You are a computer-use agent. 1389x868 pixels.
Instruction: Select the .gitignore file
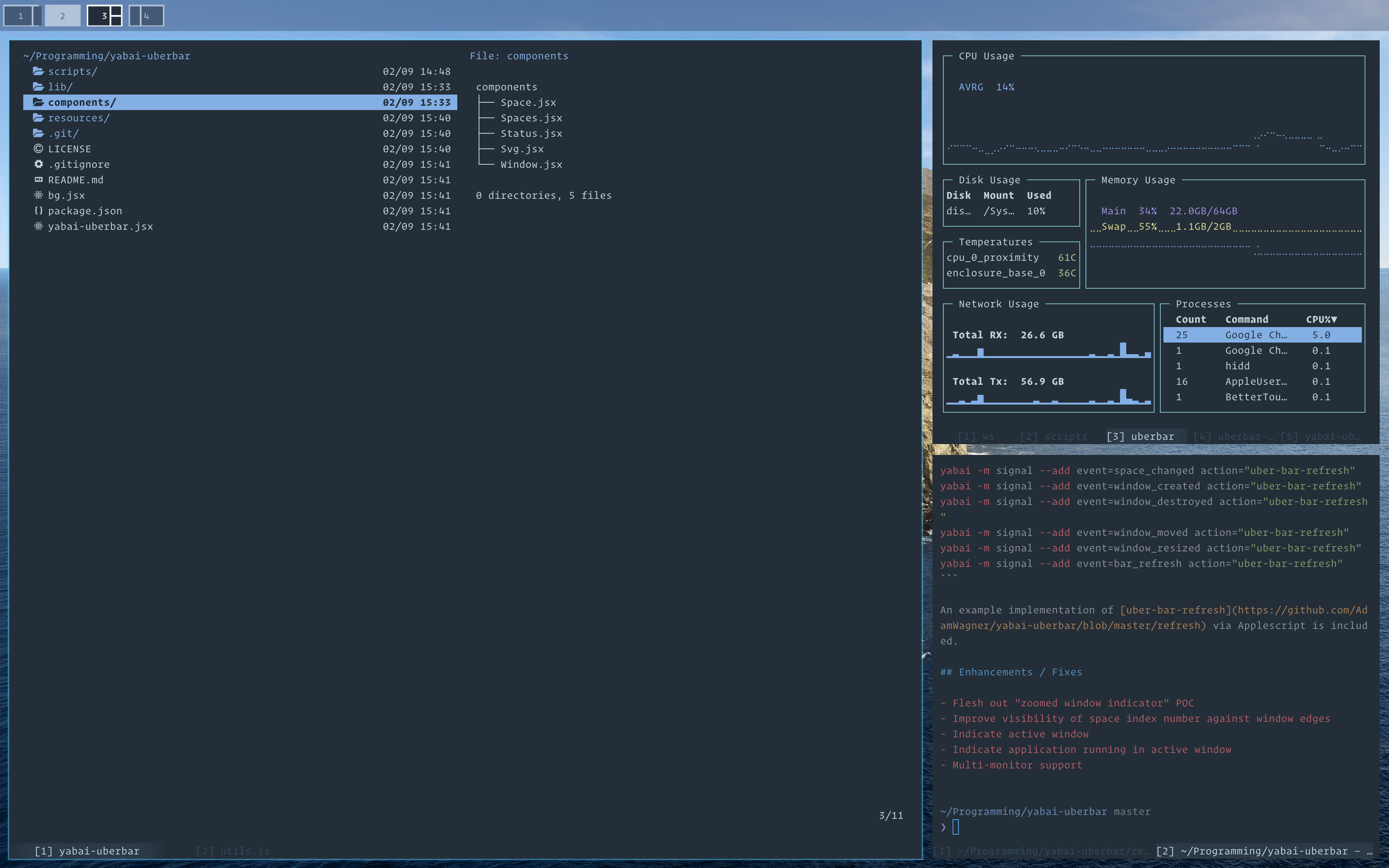pos(240,164)
